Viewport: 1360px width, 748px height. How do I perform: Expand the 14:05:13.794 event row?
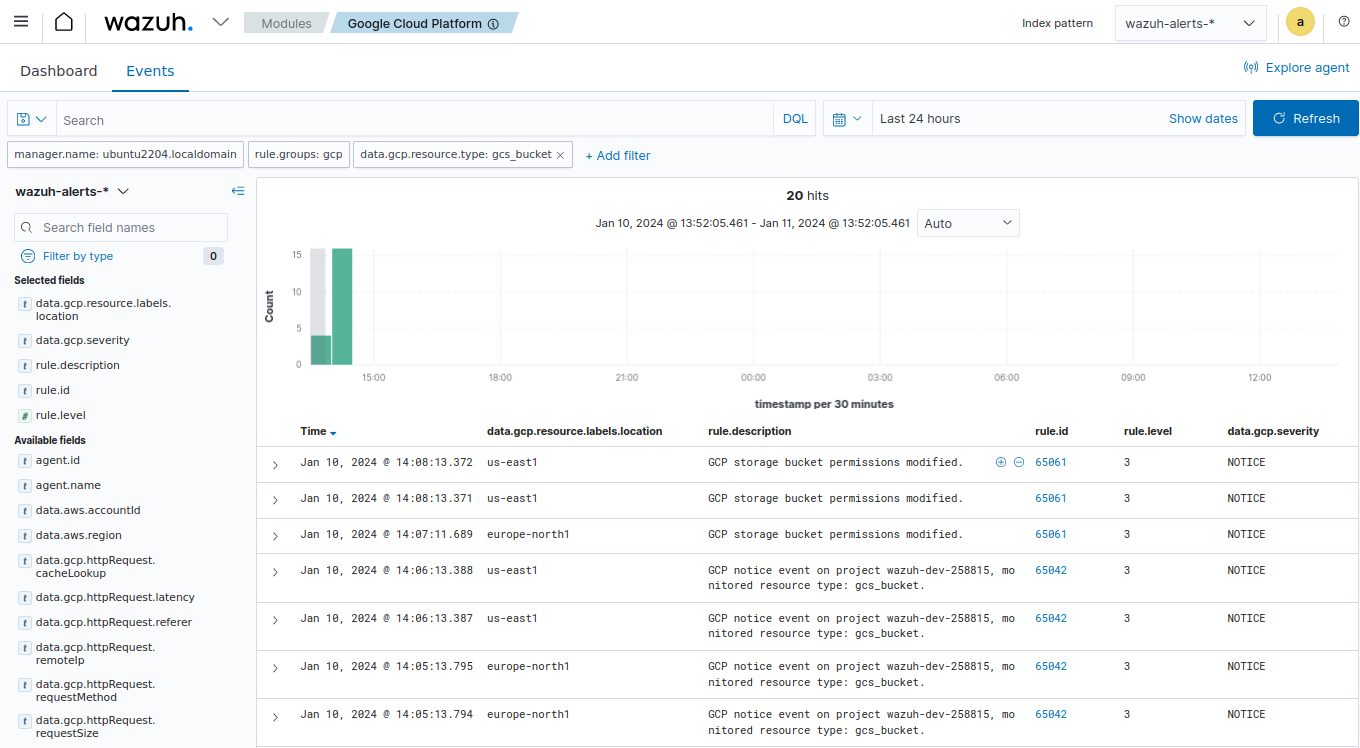(x=275, y=717)
